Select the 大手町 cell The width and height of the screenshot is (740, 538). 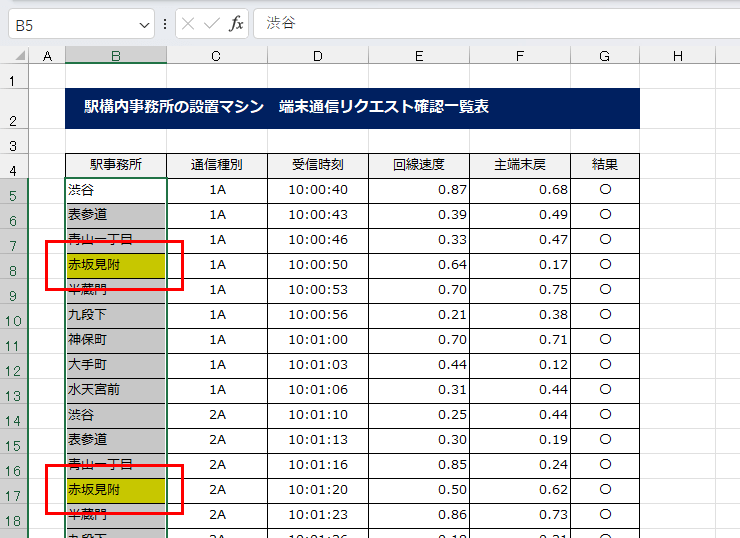[116, 365]
